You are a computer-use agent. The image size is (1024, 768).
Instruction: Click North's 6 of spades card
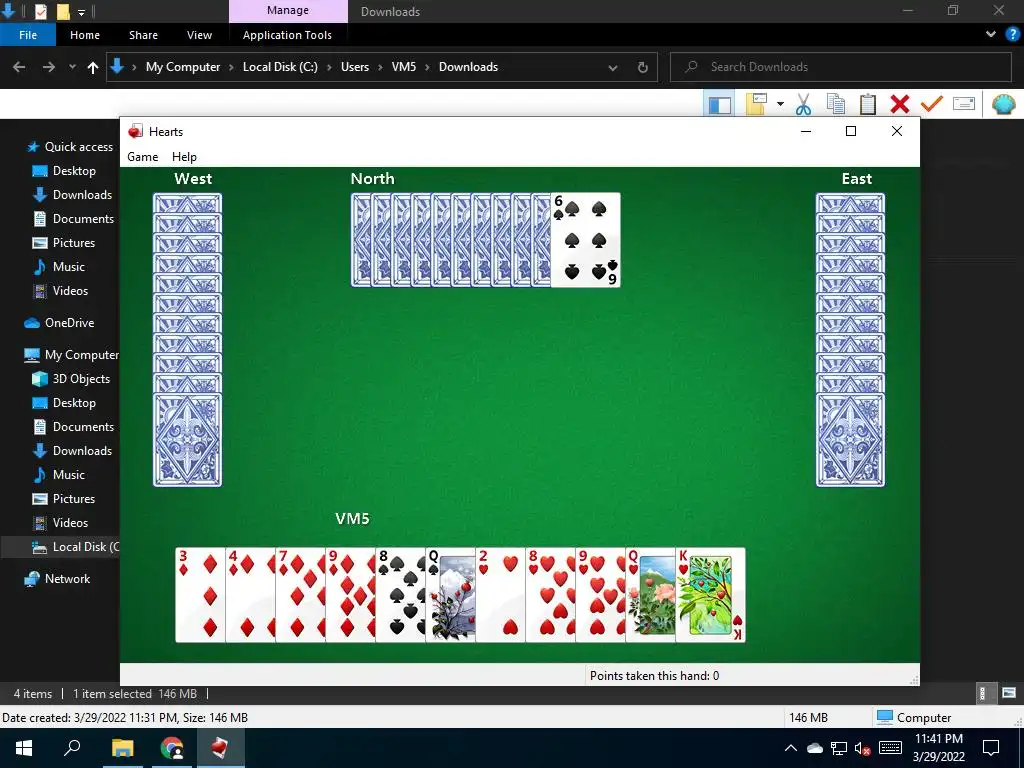click(x=586, y=240)
